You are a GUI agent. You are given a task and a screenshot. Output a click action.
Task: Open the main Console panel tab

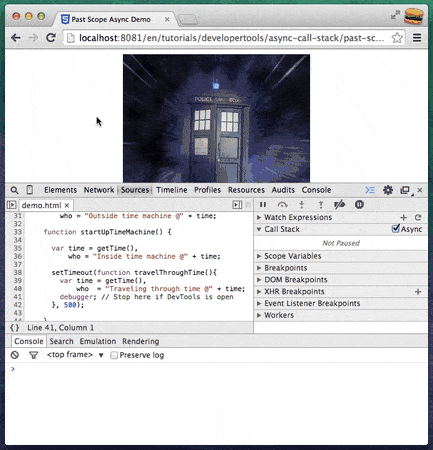[x=316, y=190]
